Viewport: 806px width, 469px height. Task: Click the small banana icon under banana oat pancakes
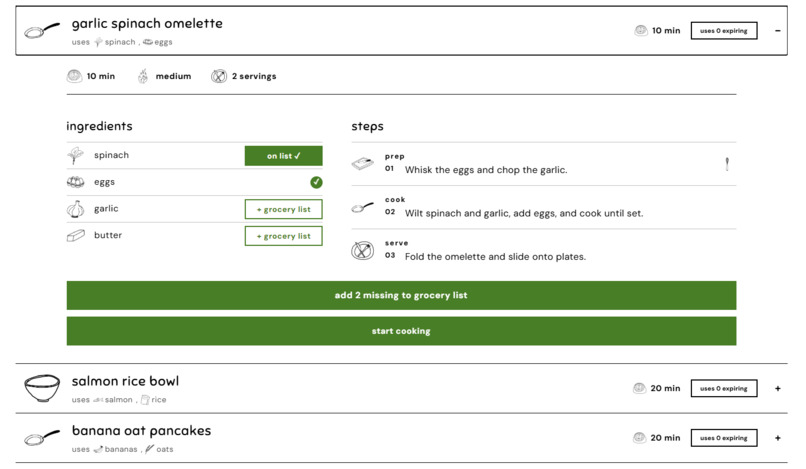point(98,449)
